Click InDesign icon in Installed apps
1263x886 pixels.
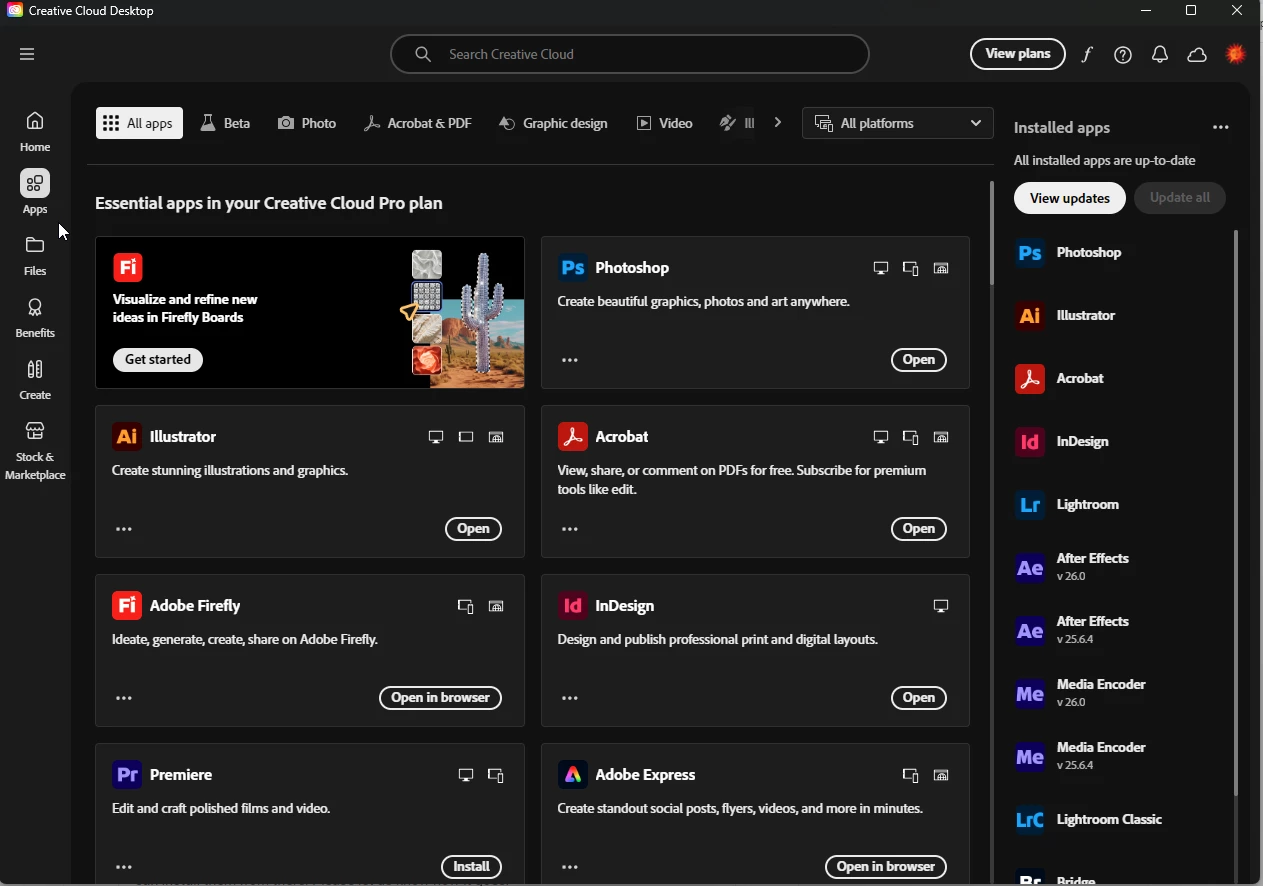click(x=1030, y=442)
